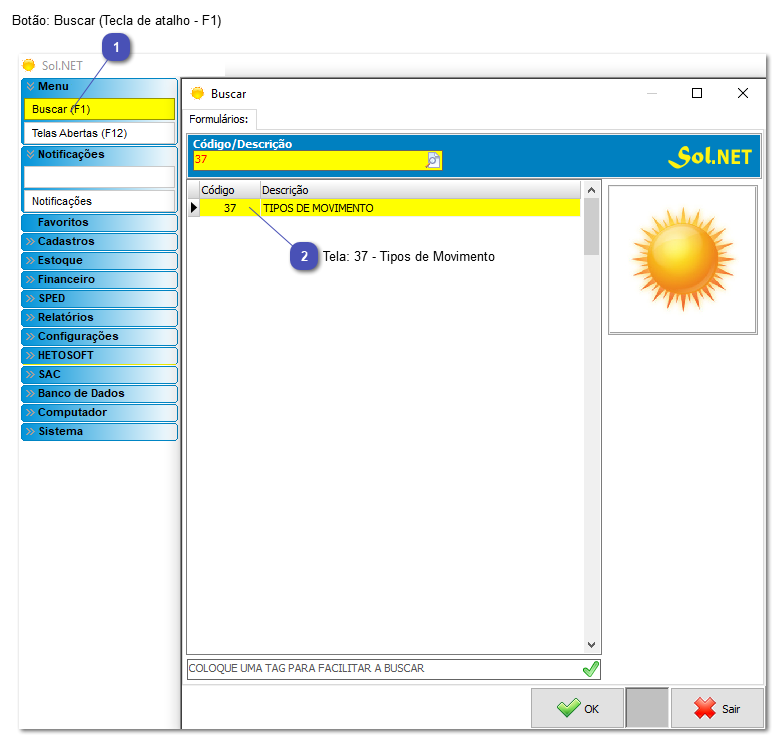
Task: Expand the SAC menu group
Action: pos(99,375)
